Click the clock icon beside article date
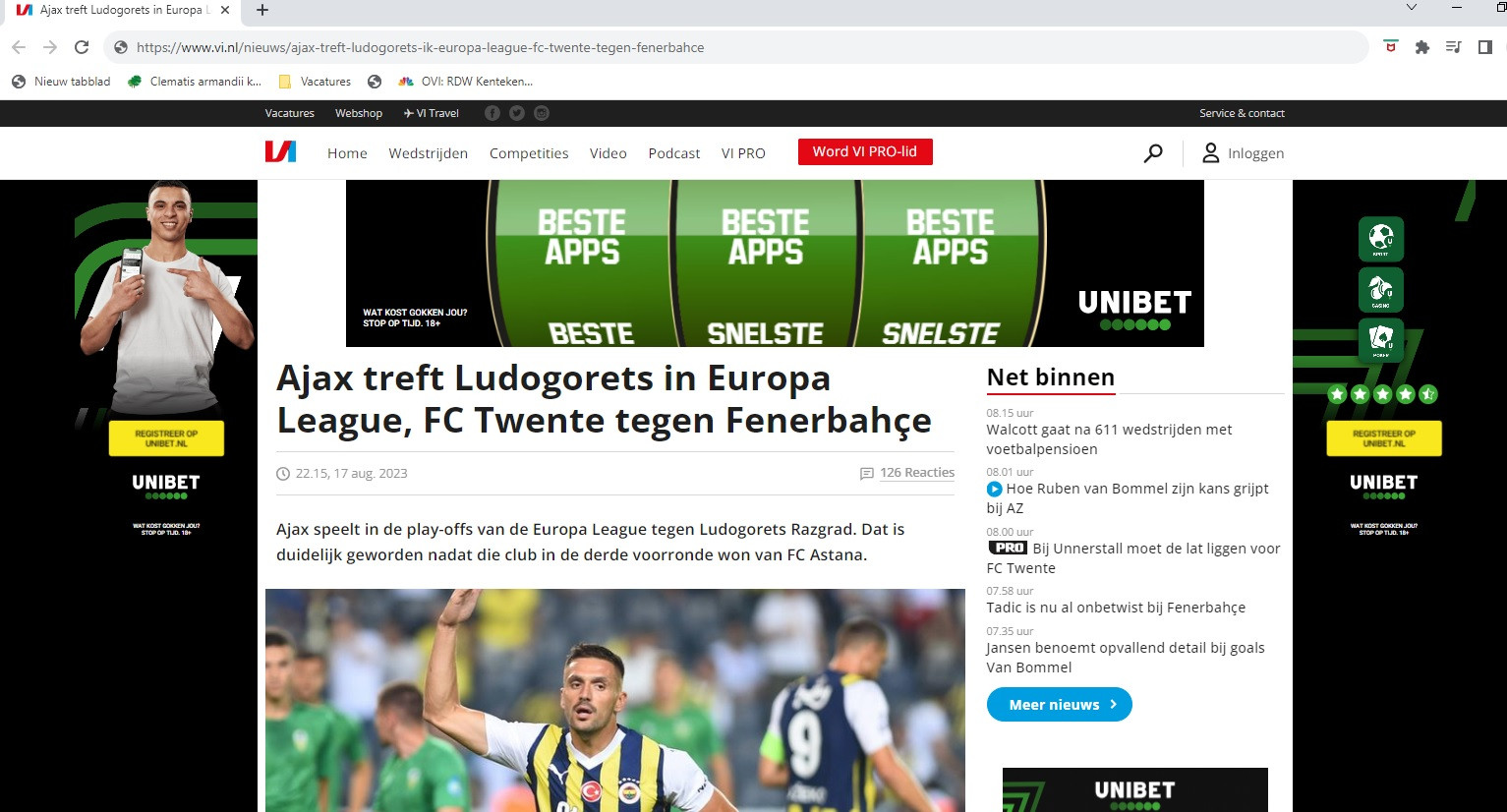 click(x=283, y=474)
